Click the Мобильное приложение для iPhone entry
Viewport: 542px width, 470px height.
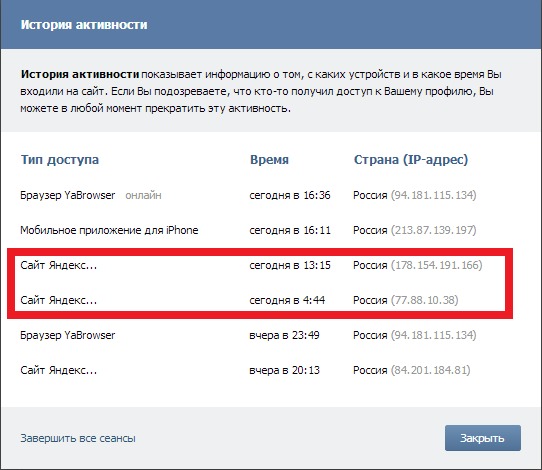click(109, 230)
